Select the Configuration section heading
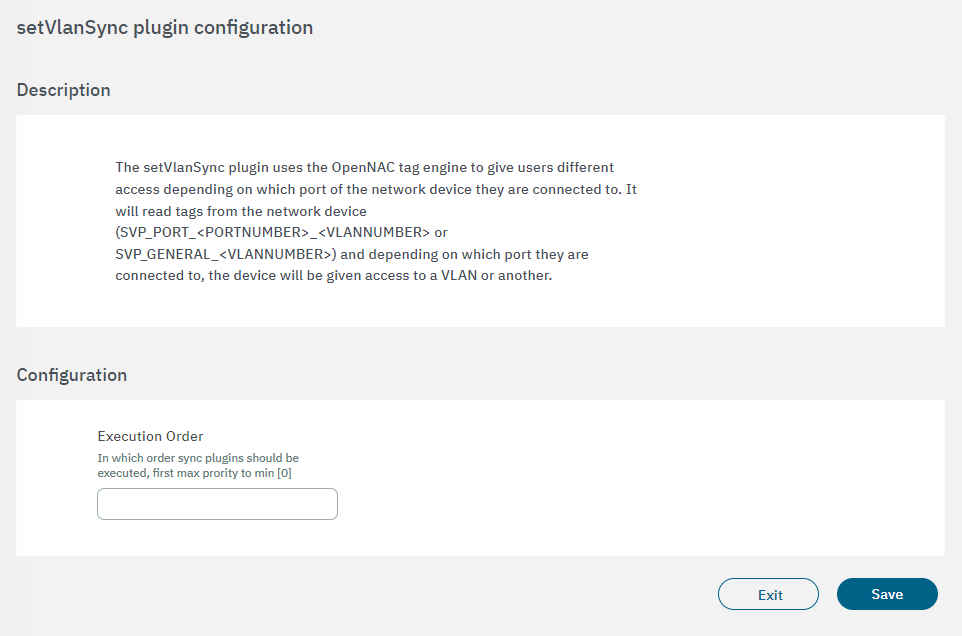 pyautogui.click(x=71, y=375)
